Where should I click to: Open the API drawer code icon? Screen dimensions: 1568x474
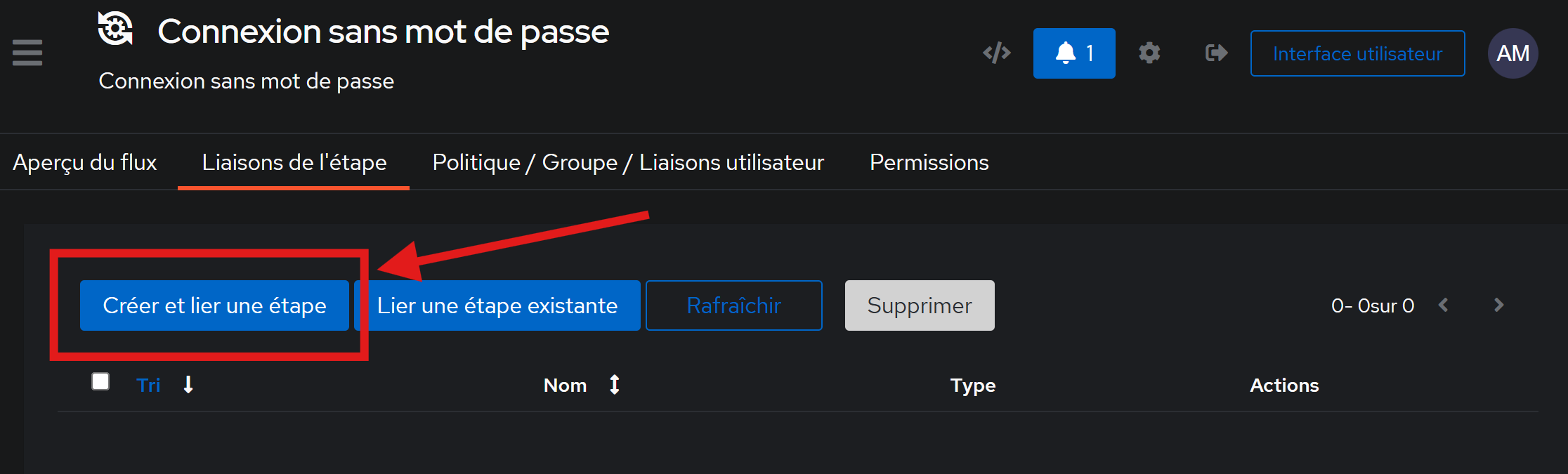point(997,53)
